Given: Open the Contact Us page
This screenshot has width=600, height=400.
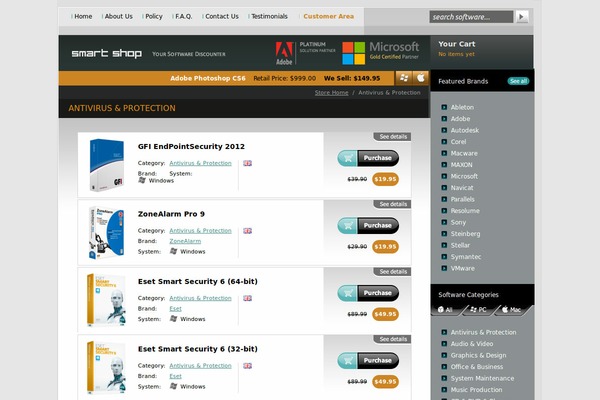Looking at the screenshot, I should point(222,16).
